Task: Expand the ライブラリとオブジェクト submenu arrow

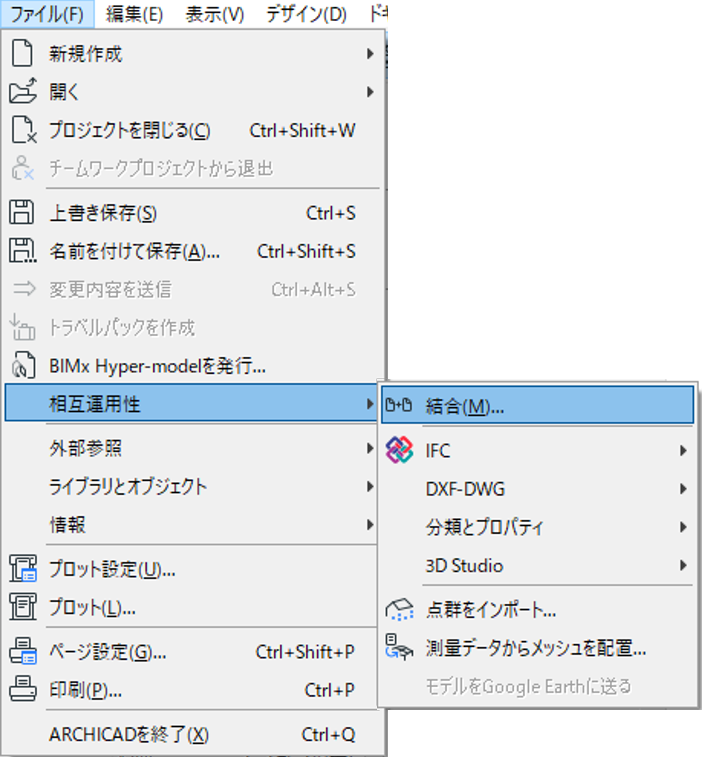Action: tap(370, 486)
